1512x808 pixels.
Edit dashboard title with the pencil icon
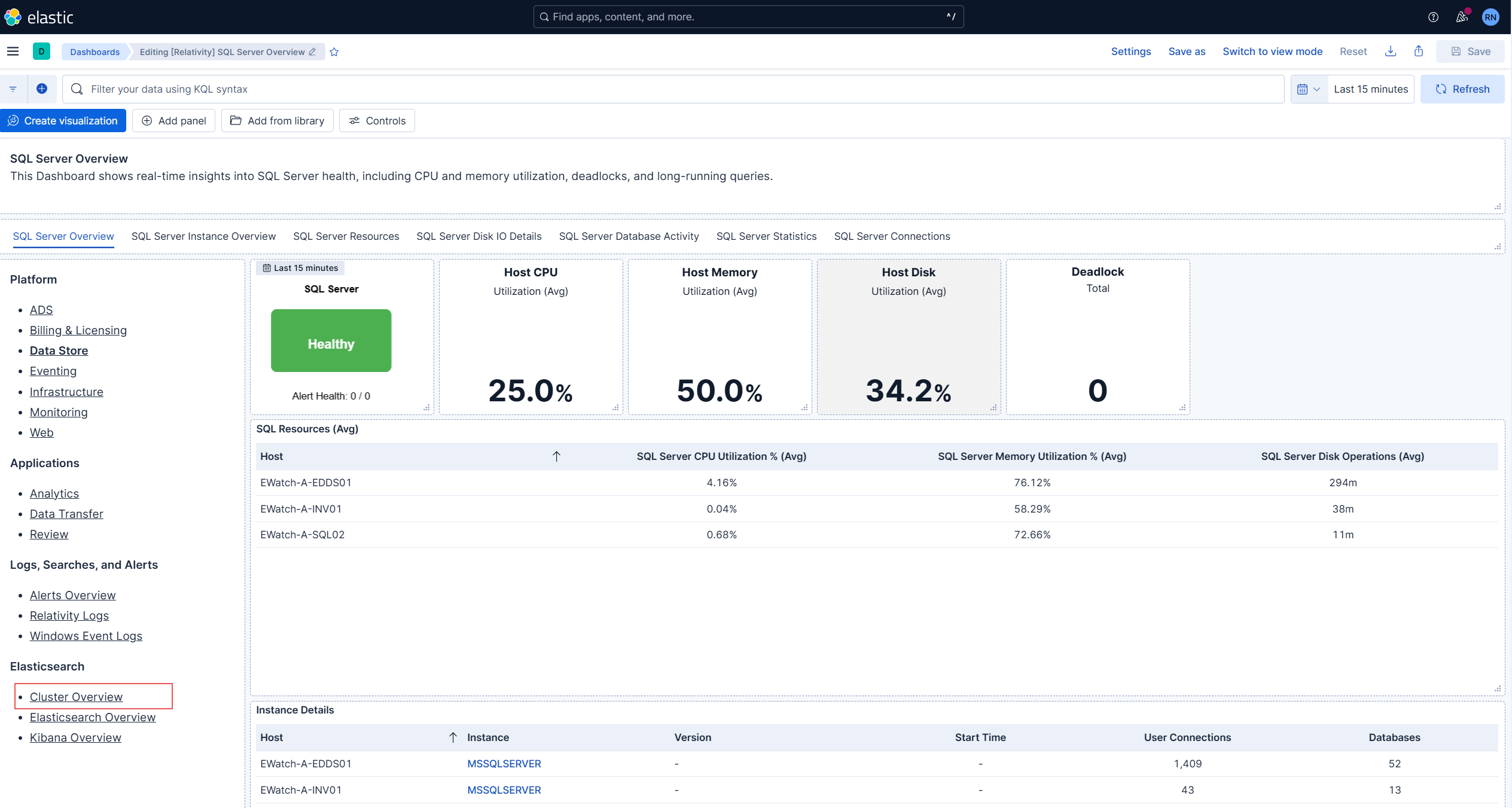coord(312,52)
